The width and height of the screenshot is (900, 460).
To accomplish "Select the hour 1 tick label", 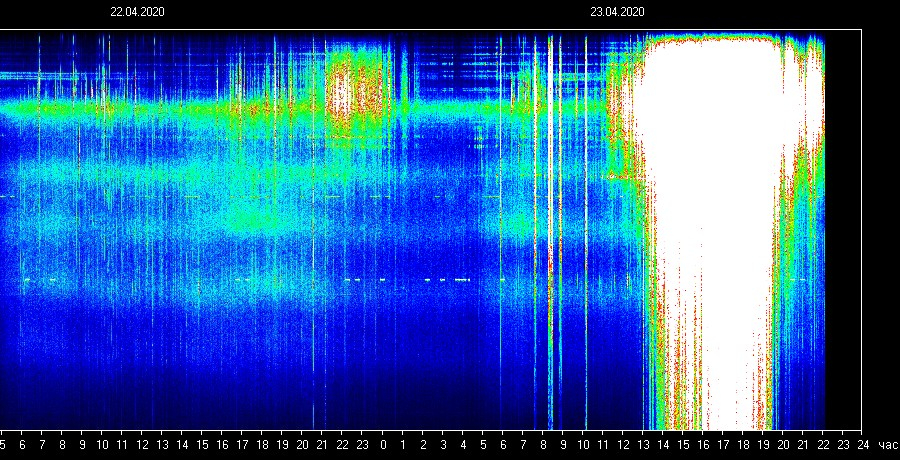I will [x=403, y=444].
